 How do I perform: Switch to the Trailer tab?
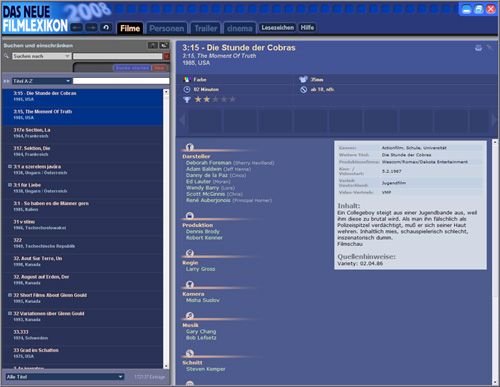(206, 29)
